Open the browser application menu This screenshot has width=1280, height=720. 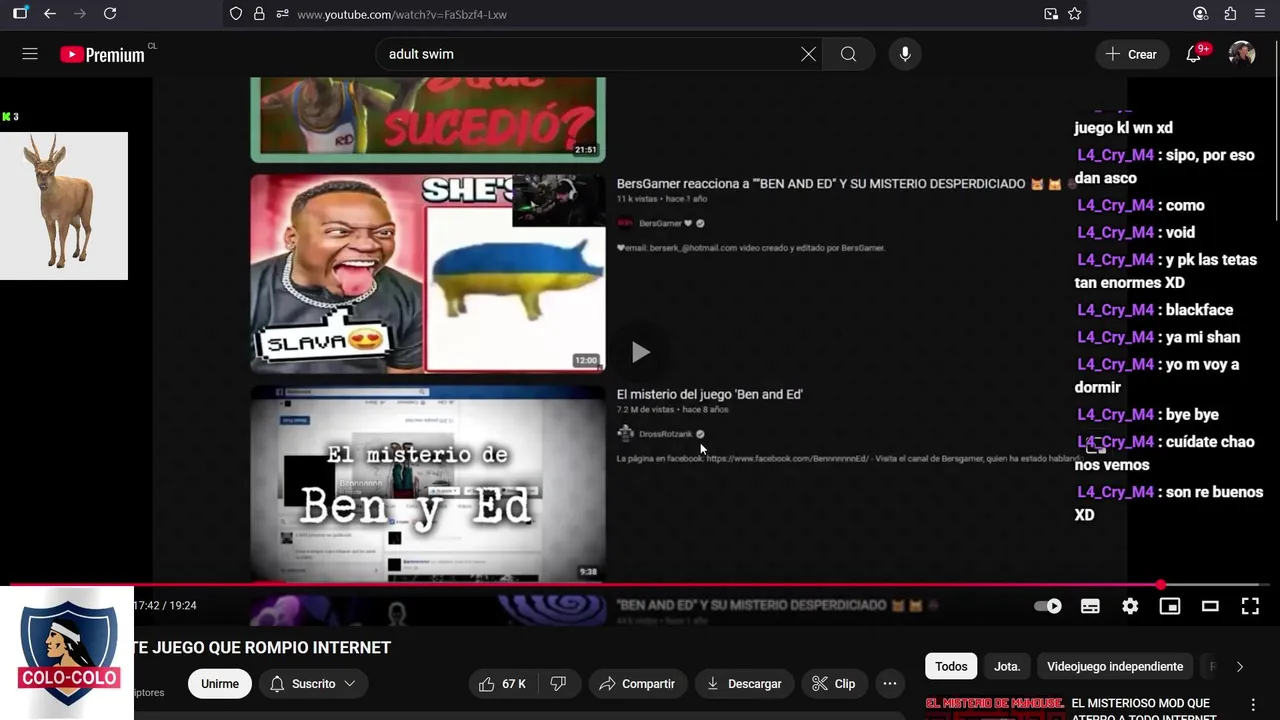(1260, 14)
